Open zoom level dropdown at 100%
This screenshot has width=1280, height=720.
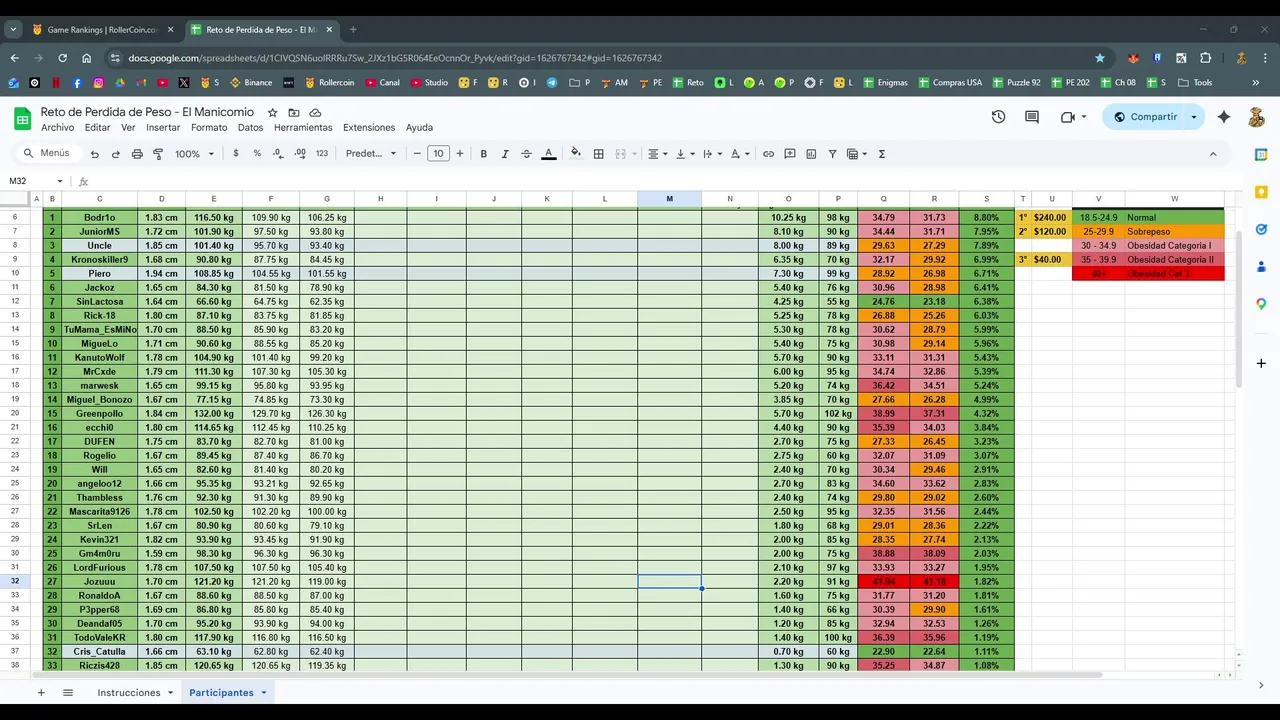coord(195,154)
